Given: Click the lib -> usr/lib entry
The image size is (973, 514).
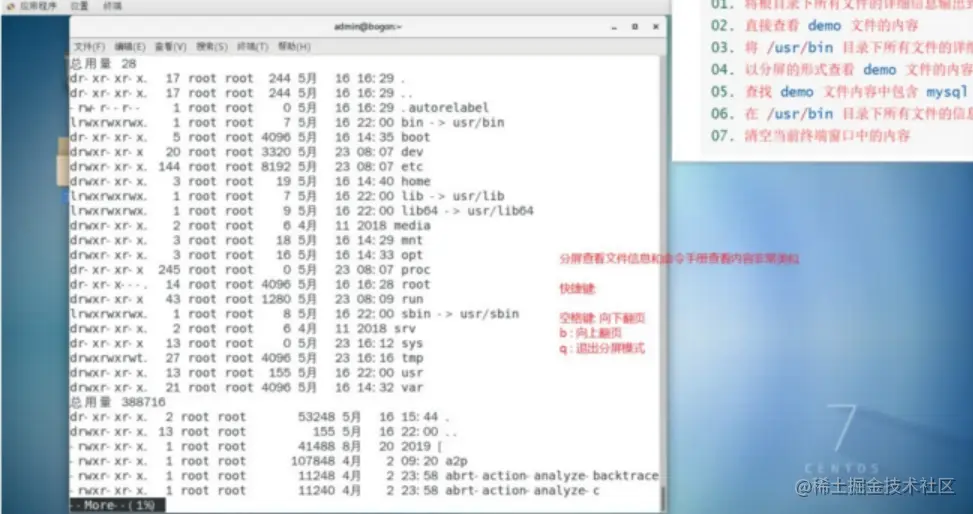Looking at the screenshot, I should click(453, 196).
